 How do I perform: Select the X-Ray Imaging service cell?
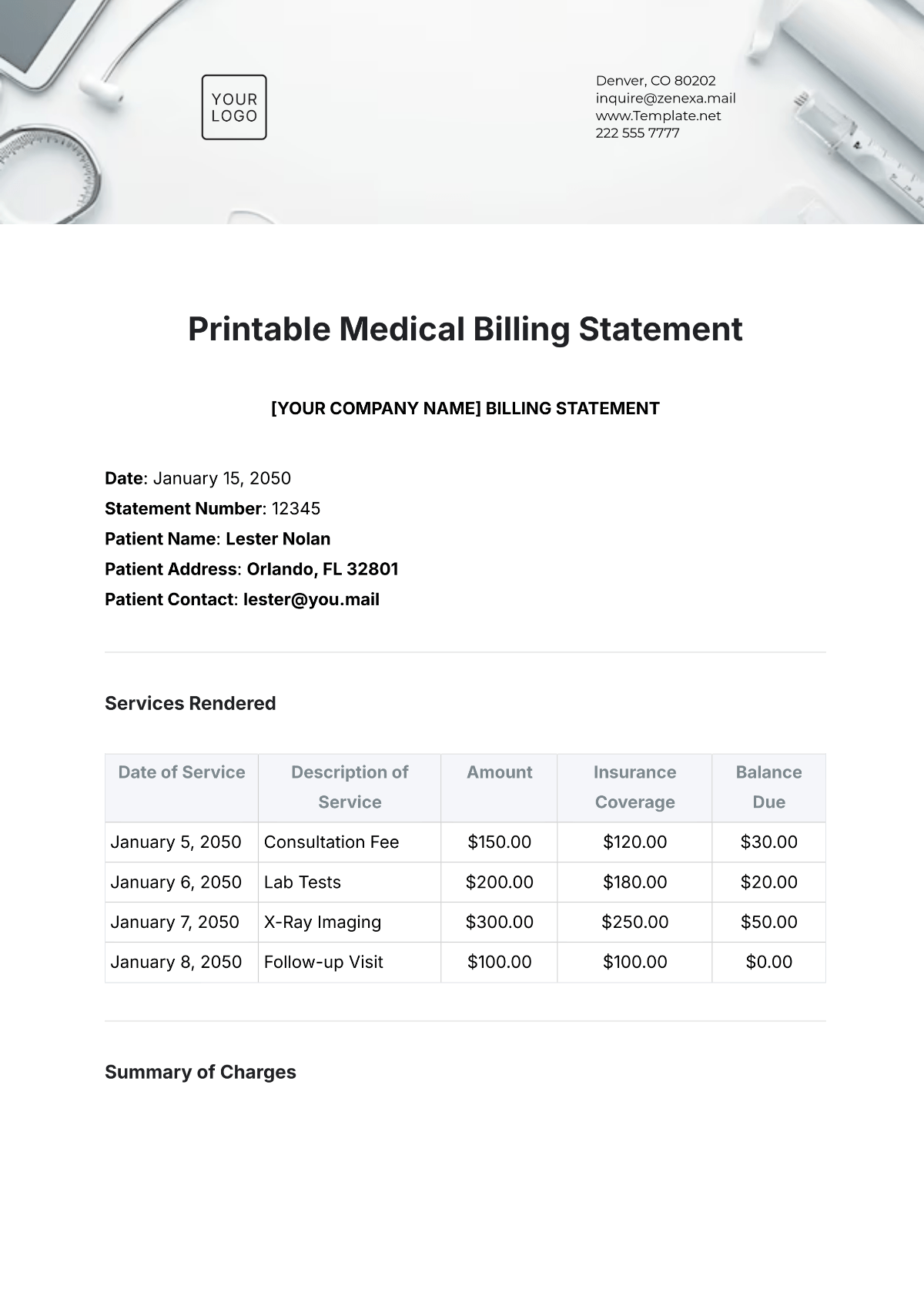click(350, 923)
